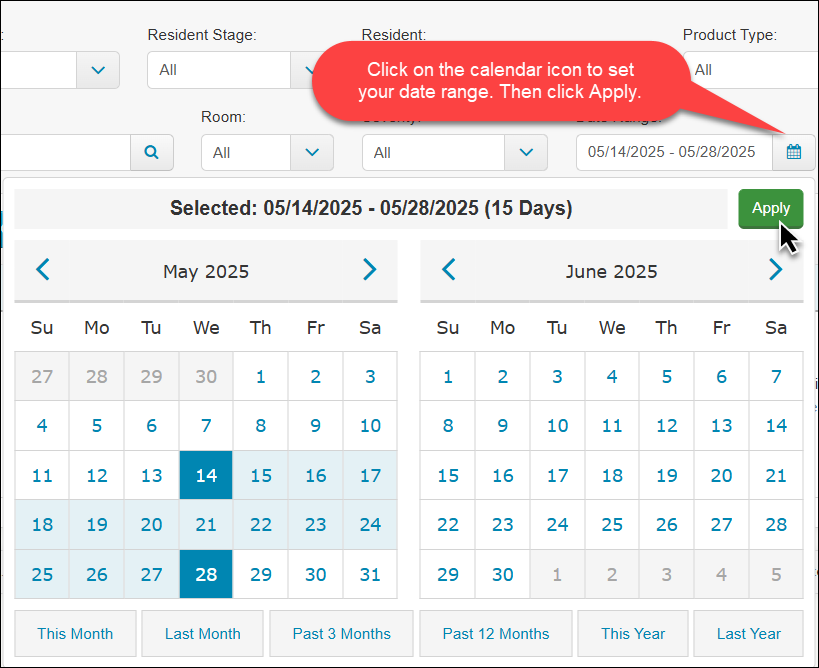Pick June 14 in the calendar
The height and width of the screenshot is (668, 819).
tap(776, 425)
